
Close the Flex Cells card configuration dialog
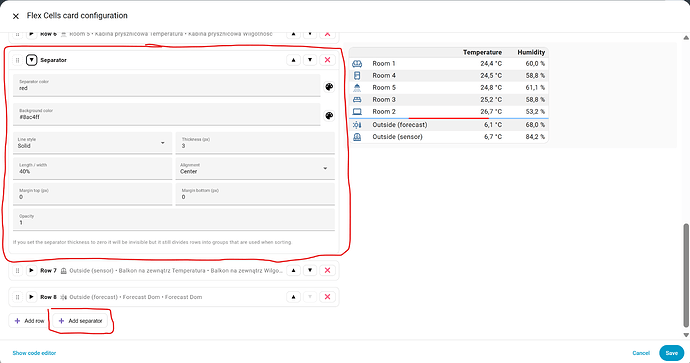16,16
